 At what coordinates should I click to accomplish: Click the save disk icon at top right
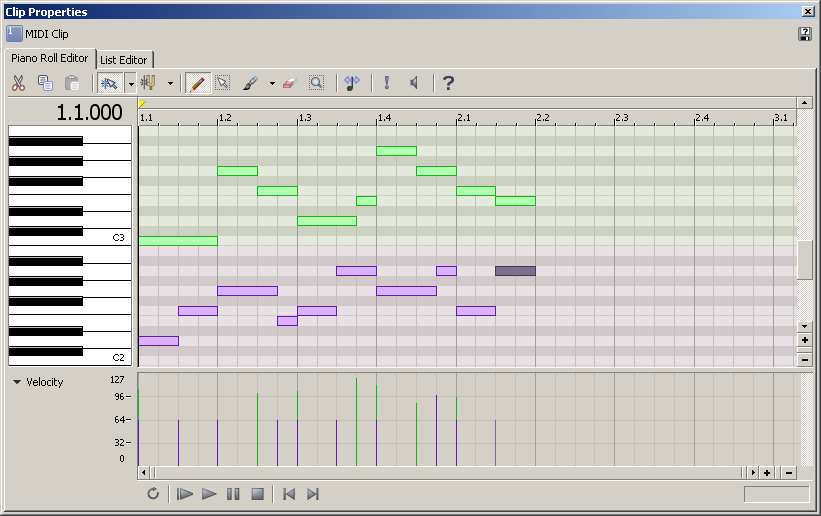(x=805, y=34)
